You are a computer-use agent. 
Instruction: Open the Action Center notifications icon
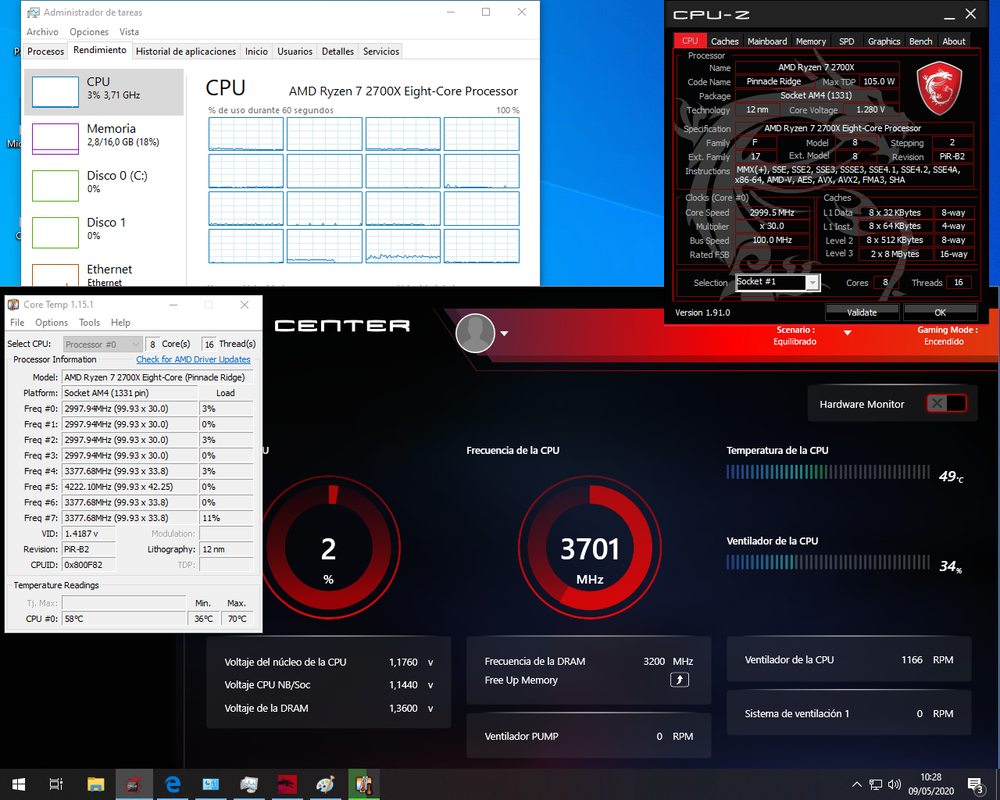click(x=975, y=785)
